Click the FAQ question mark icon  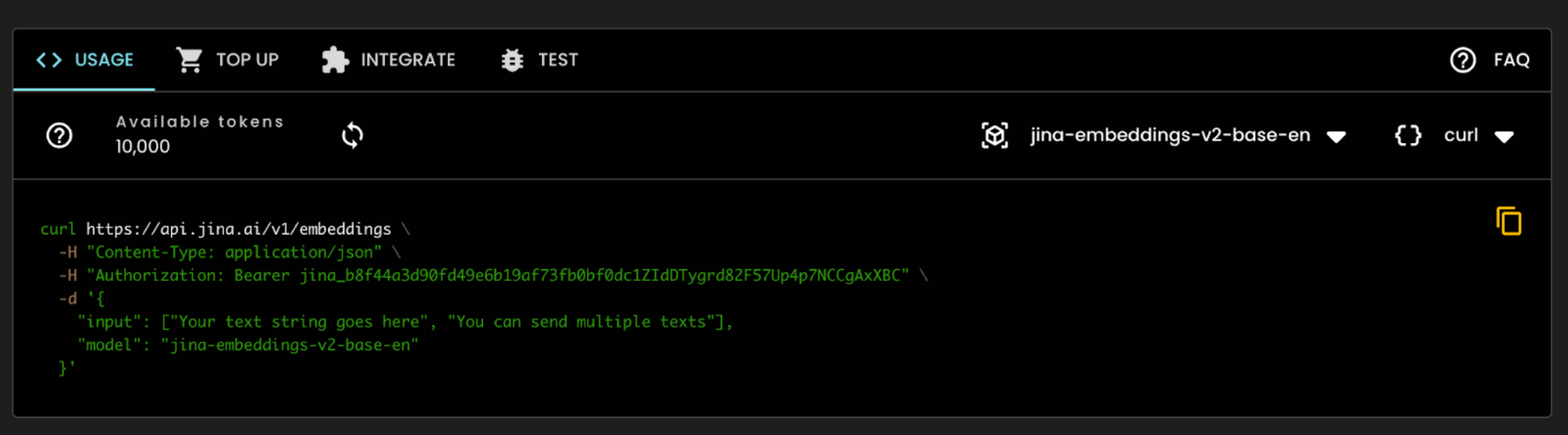(x=1463, y=60)
